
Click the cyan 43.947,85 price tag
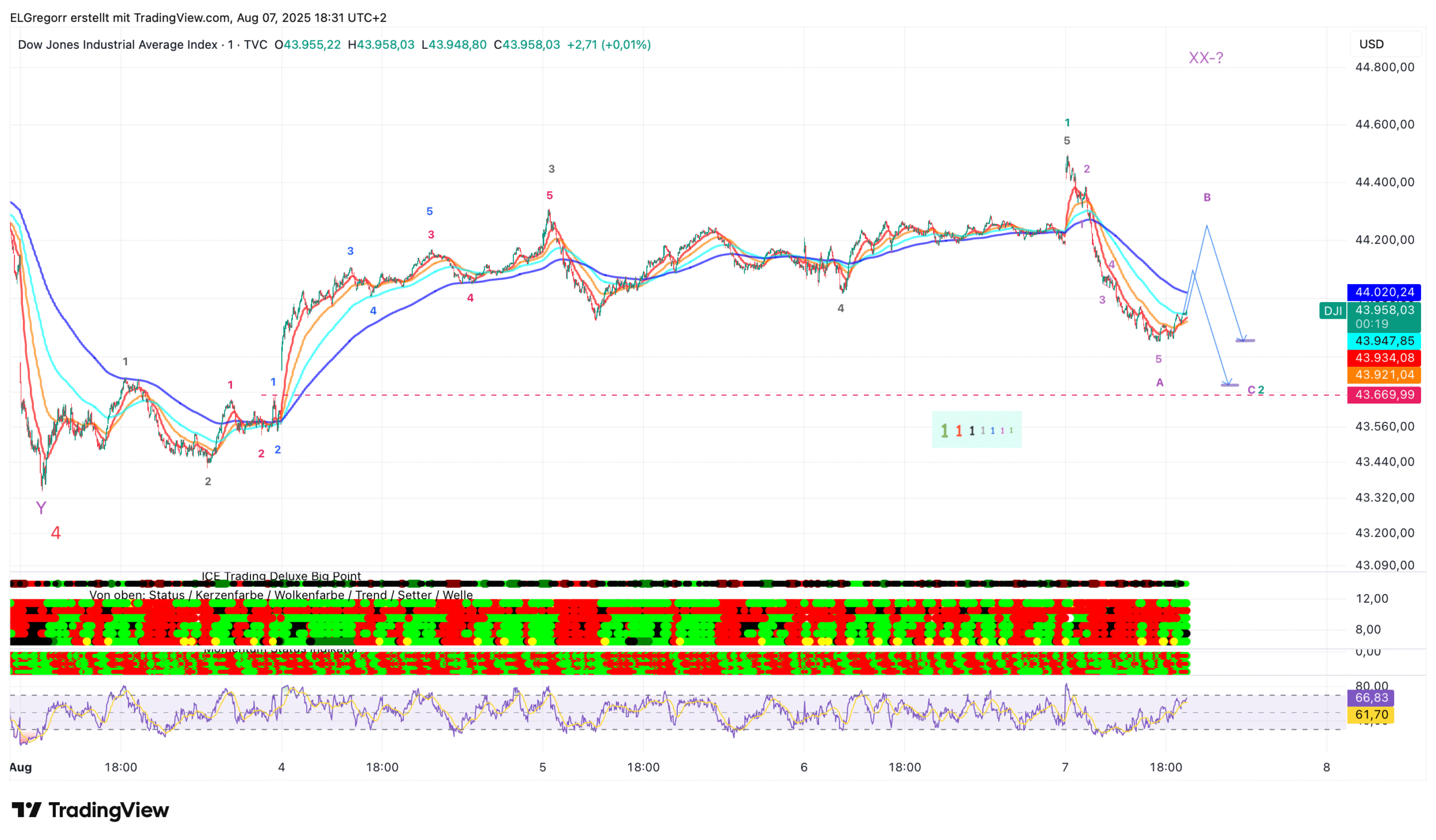click(x=1384, y=341)
